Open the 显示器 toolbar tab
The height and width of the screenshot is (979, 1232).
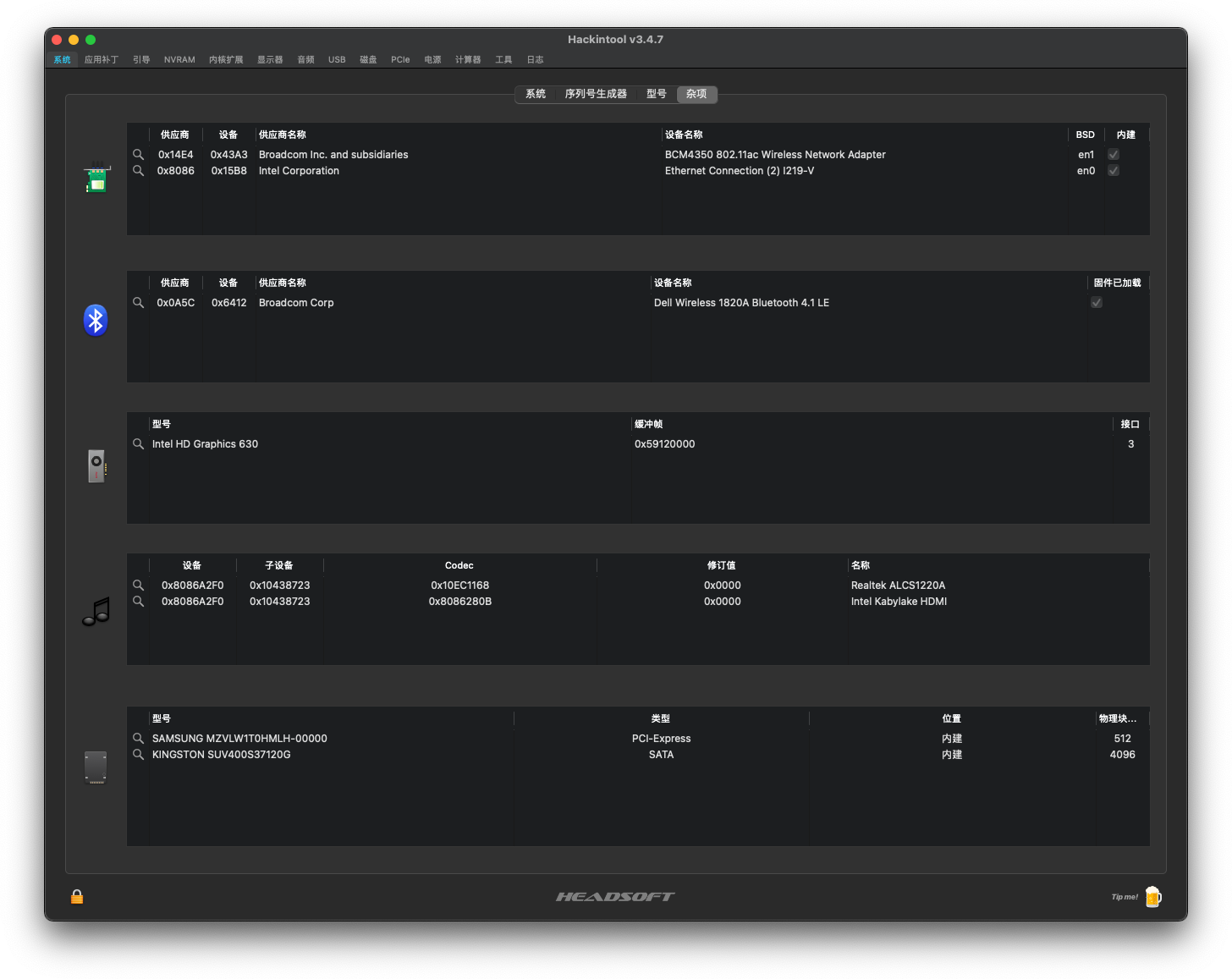pyautogui.click(x=270, y=60)
